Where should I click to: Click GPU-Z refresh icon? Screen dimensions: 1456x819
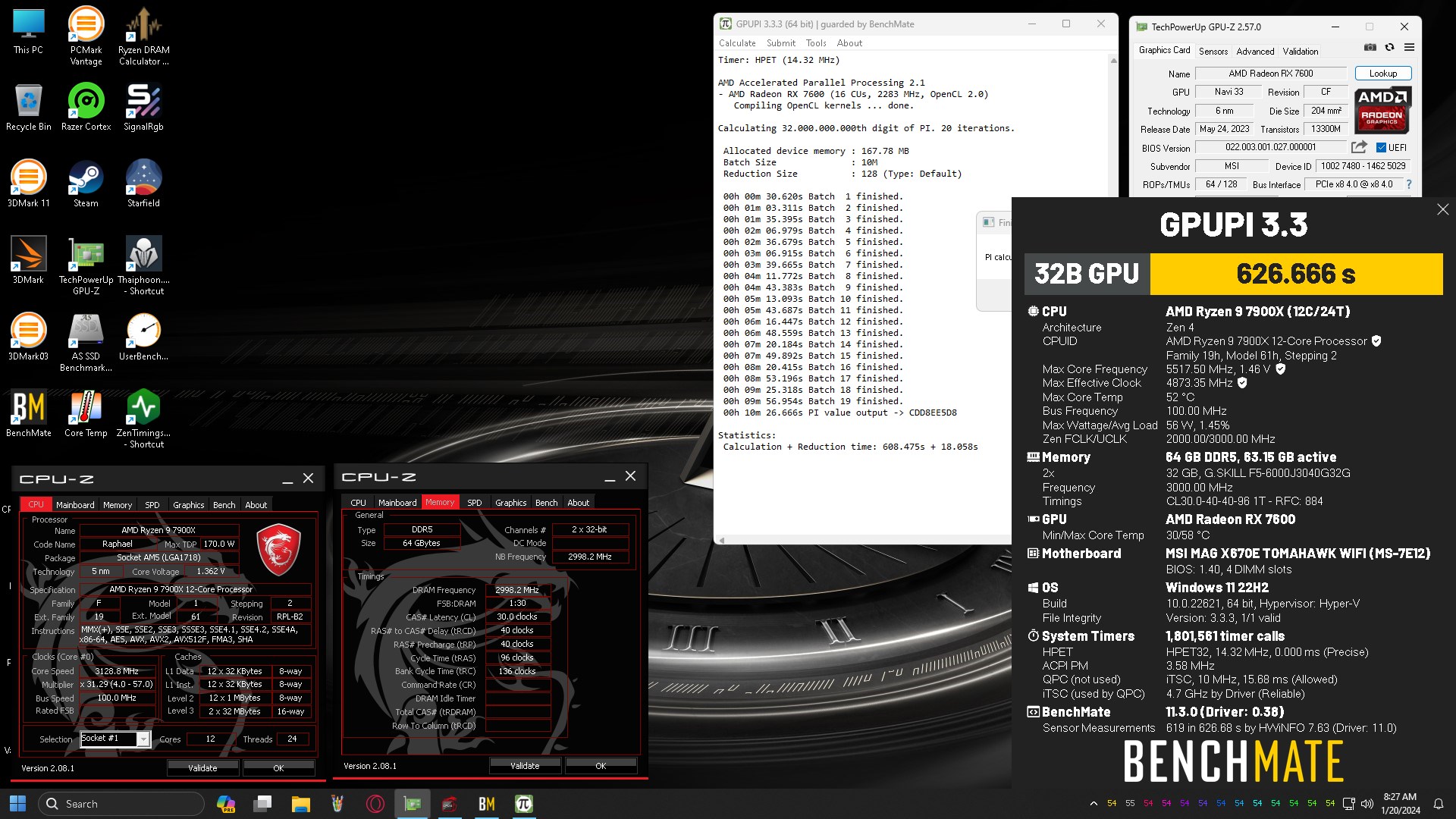1389,47
